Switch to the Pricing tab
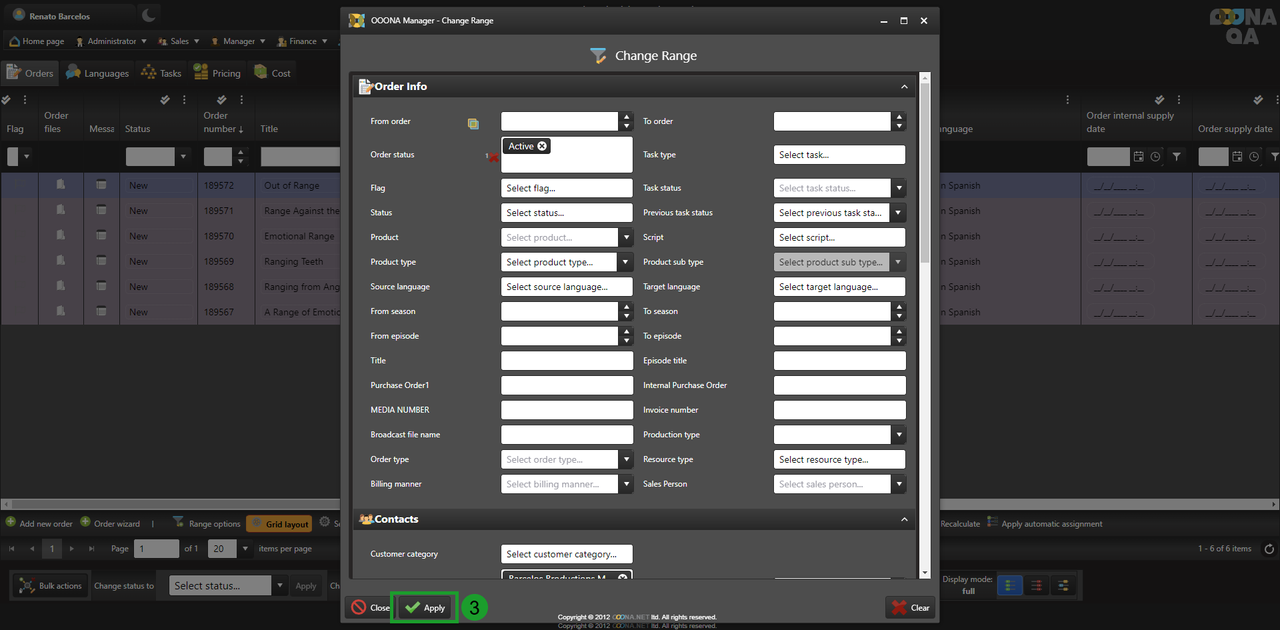The width and height of the screenshot is (1280, 630). (217, 73)
